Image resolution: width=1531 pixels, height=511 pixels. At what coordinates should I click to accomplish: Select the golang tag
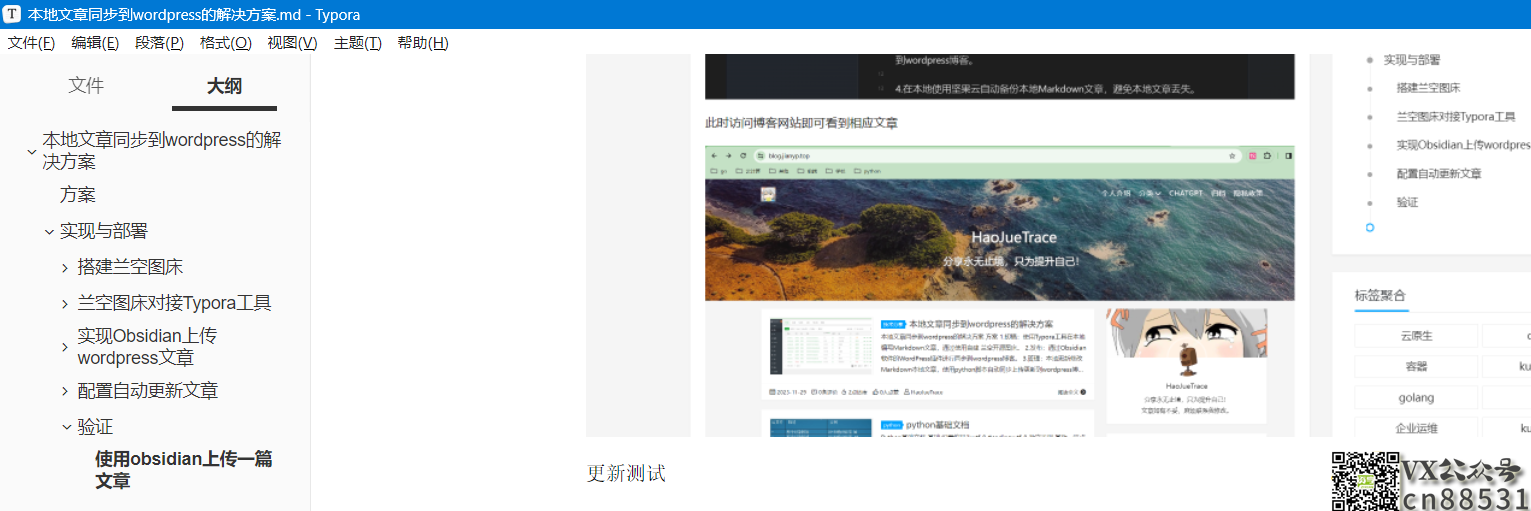(x=1416, y=398)
